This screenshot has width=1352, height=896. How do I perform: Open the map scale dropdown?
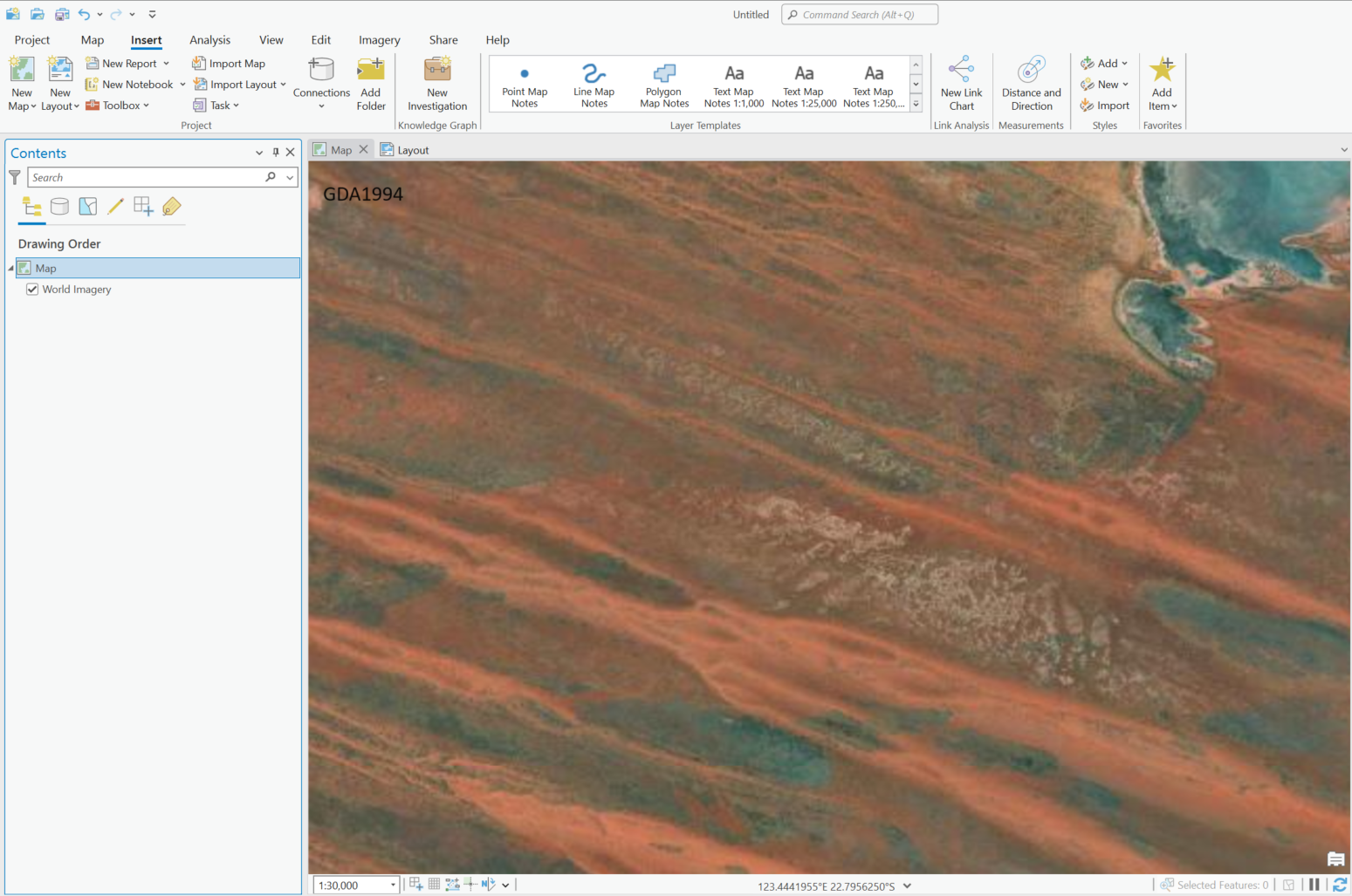[392, 884]
